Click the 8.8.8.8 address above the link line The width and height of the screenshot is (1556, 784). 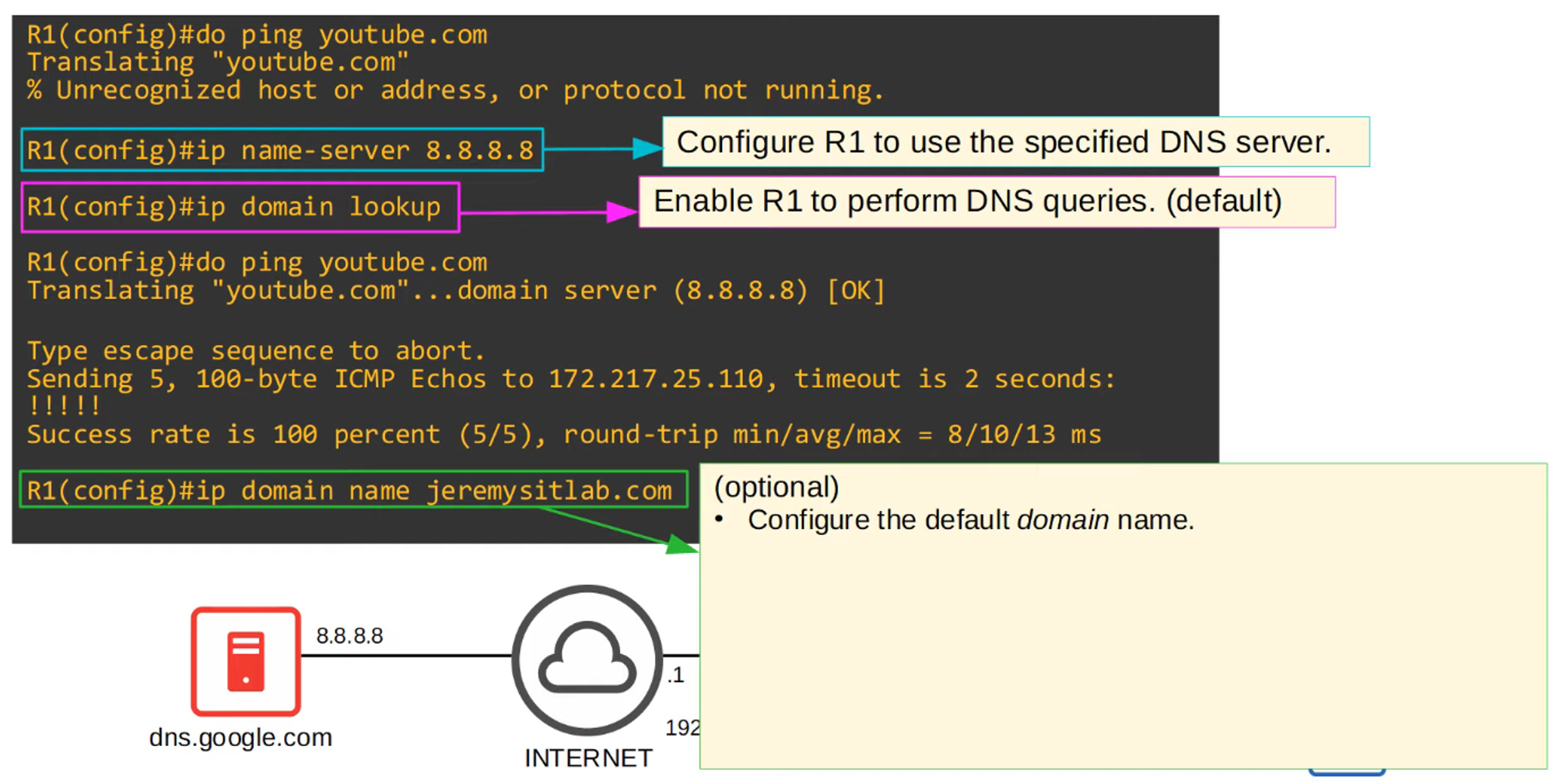(x=349, y=636)
